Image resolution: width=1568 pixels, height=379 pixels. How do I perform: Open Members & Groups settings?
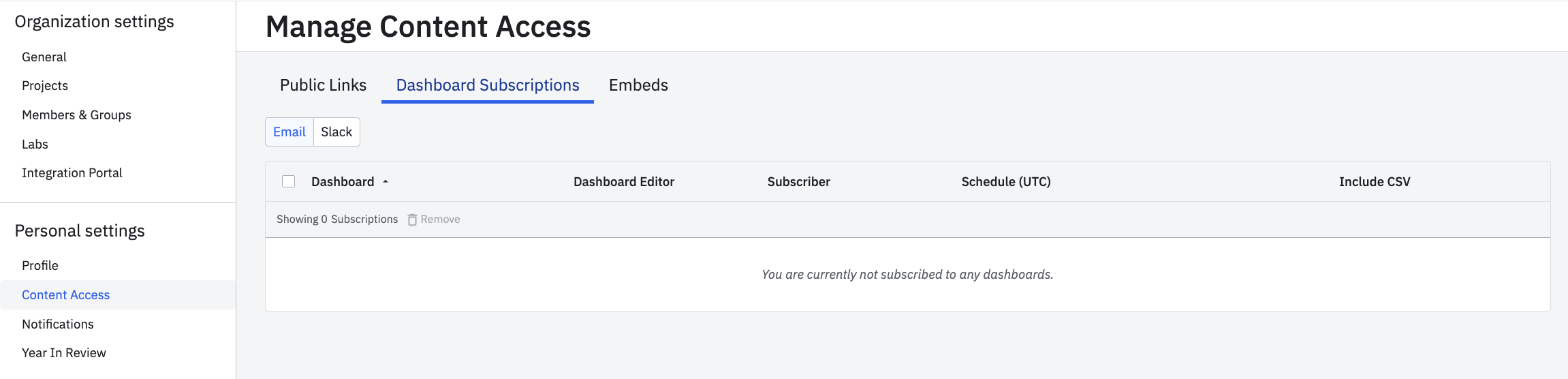pos(76,115)
